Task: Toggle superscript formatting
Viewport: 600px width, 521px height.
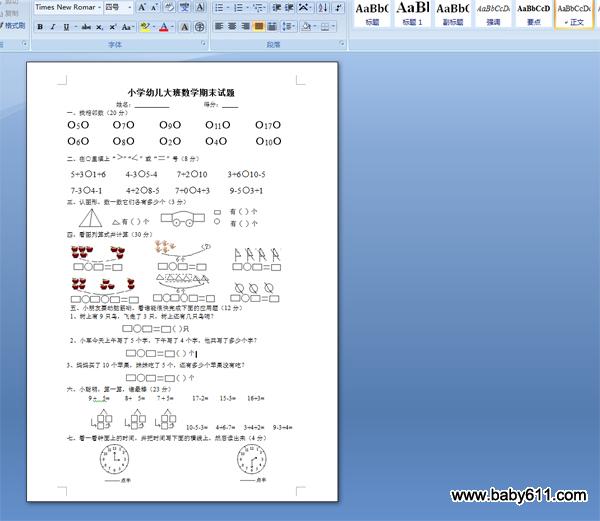Action: tap(111, 27)
